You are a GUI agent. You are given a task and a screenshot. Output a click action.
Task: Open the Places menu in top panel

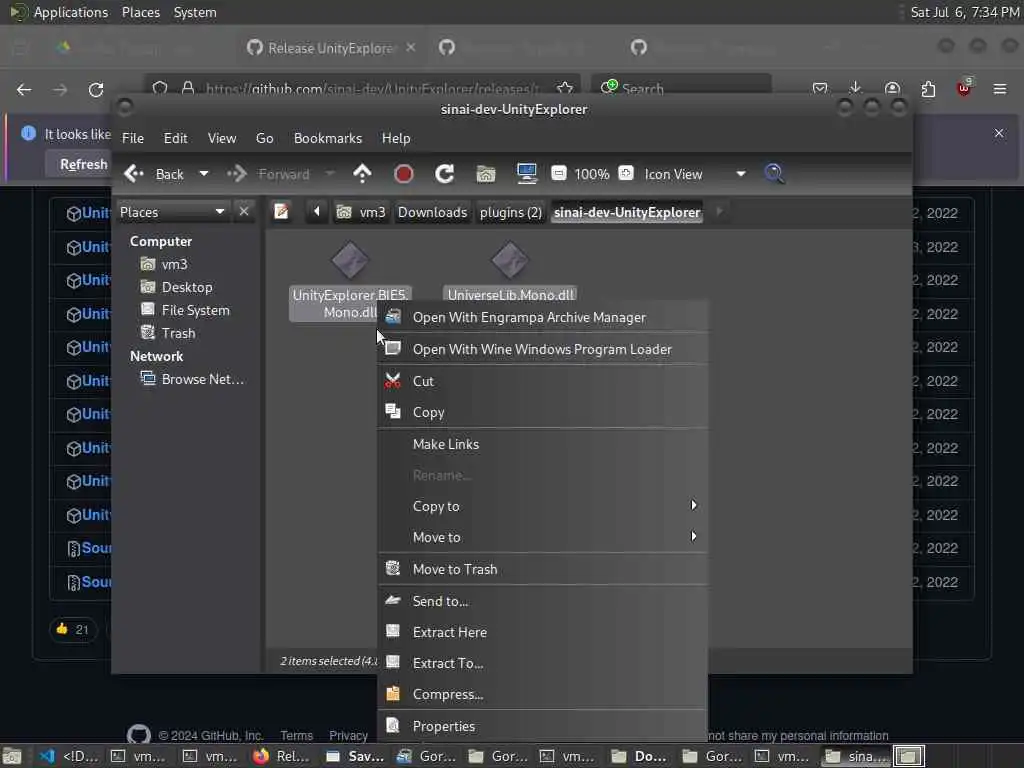[x=141, y=12]
